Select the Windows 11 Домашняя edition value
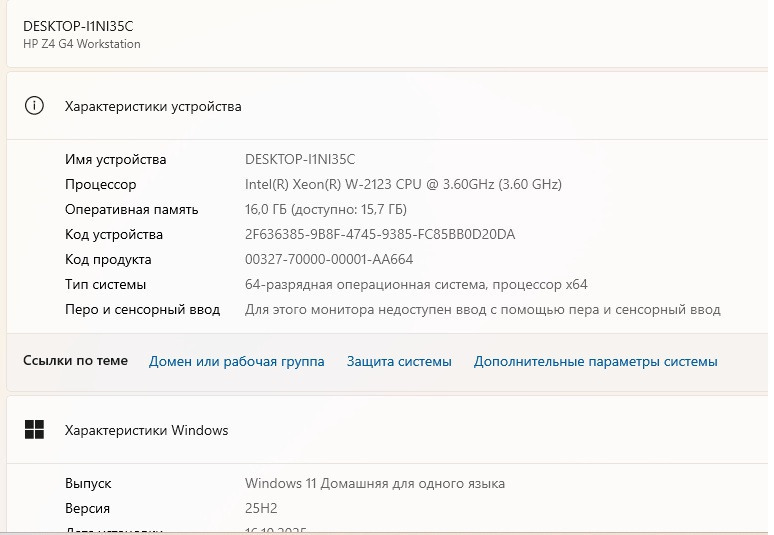The height and width of the screenshot is (535, 774). 375,483
